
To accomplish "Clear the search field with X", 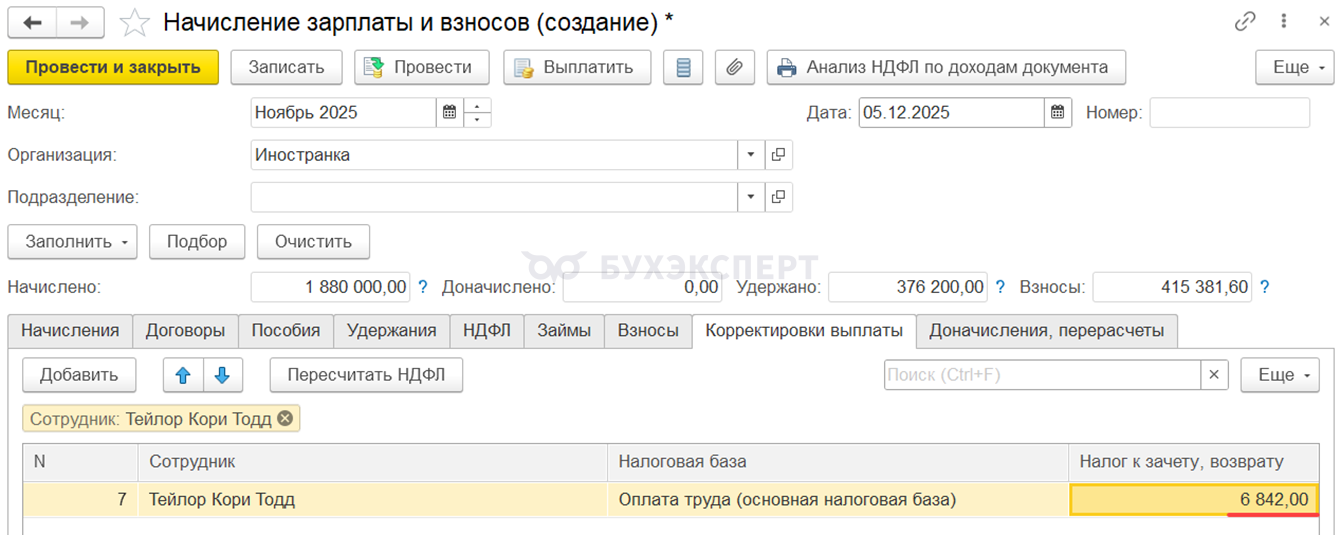I will pyautogui.click(x=1213, y=375).
